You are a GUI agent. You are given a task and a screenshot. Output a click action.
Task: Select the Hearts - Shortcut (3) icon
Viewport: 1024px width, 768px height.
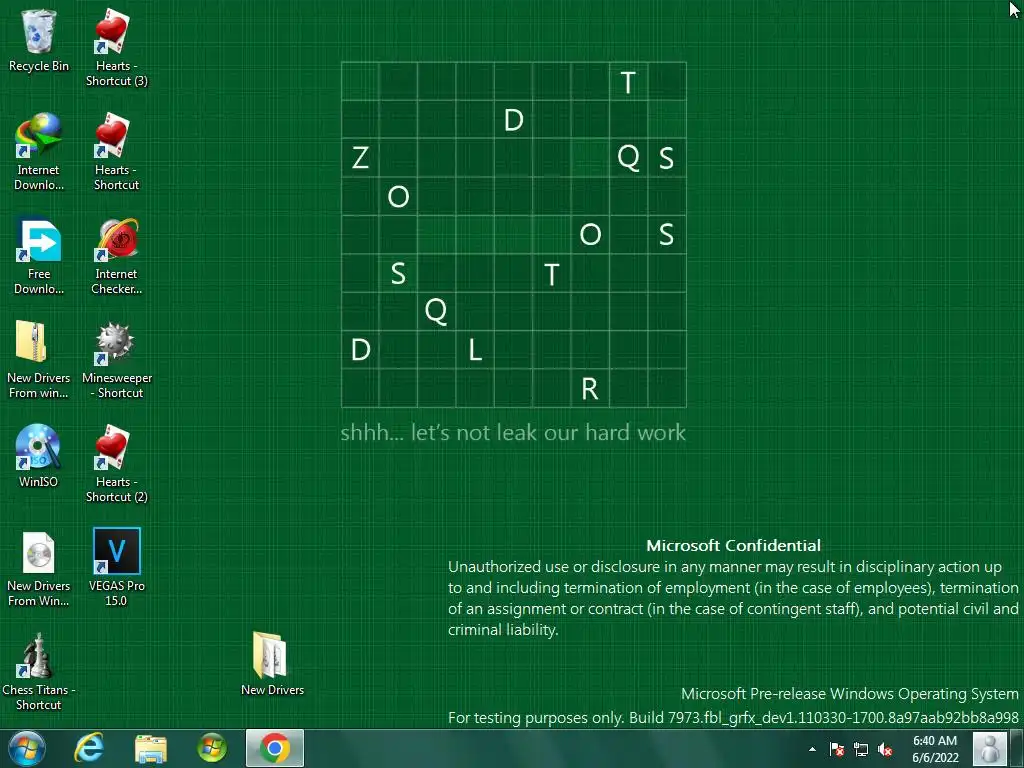(x=116, y=48)
